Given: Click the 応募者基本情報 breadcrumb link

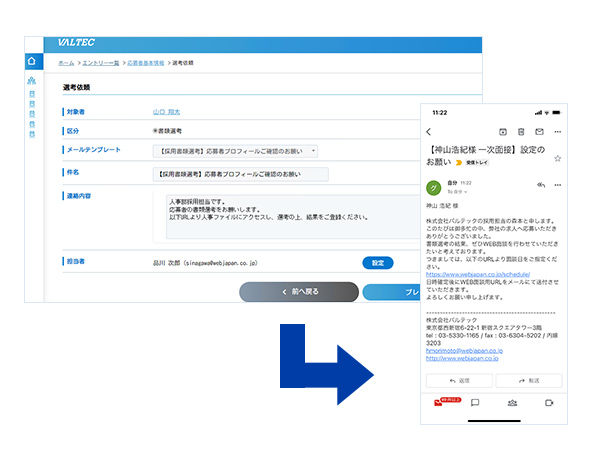Looking at the screenshot, I should 145,63.
